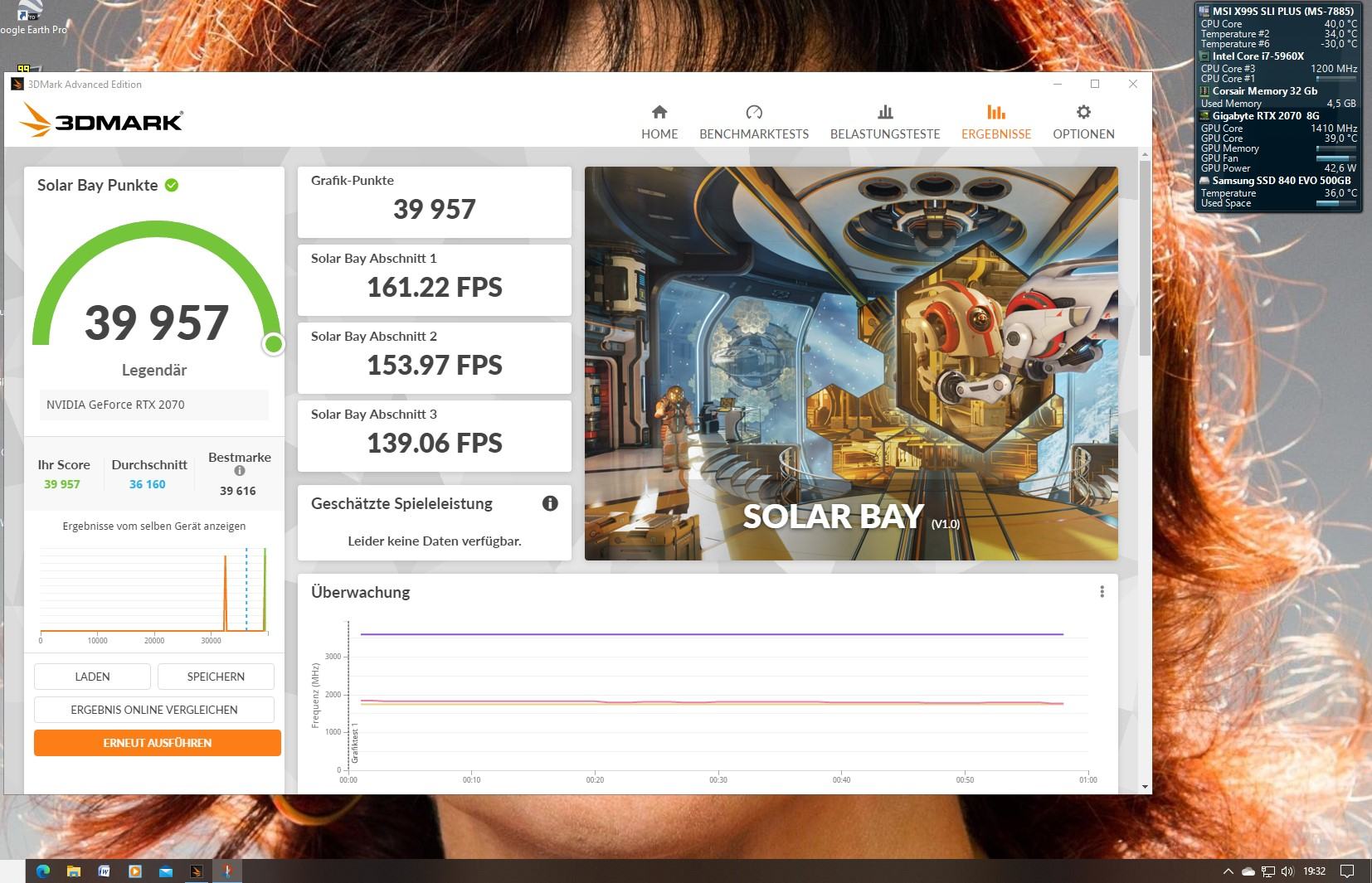Click the Used Space bar in sensor gadget
Image resolution: width=1372 pixels, height=883 pixels.
point(1336,203)
